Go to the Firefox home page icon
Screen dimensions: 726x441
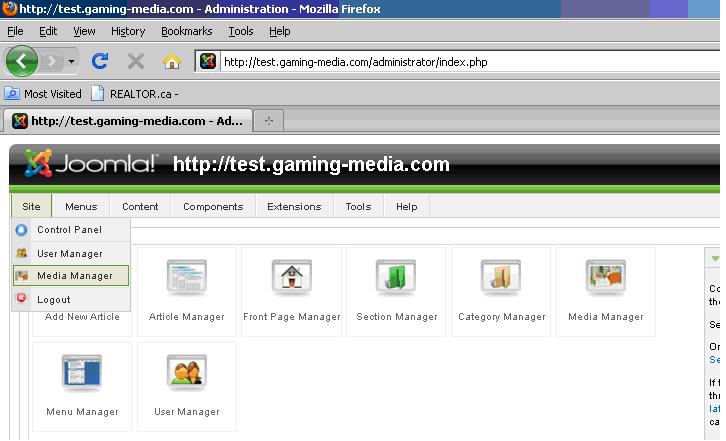[x=172, y=61]
